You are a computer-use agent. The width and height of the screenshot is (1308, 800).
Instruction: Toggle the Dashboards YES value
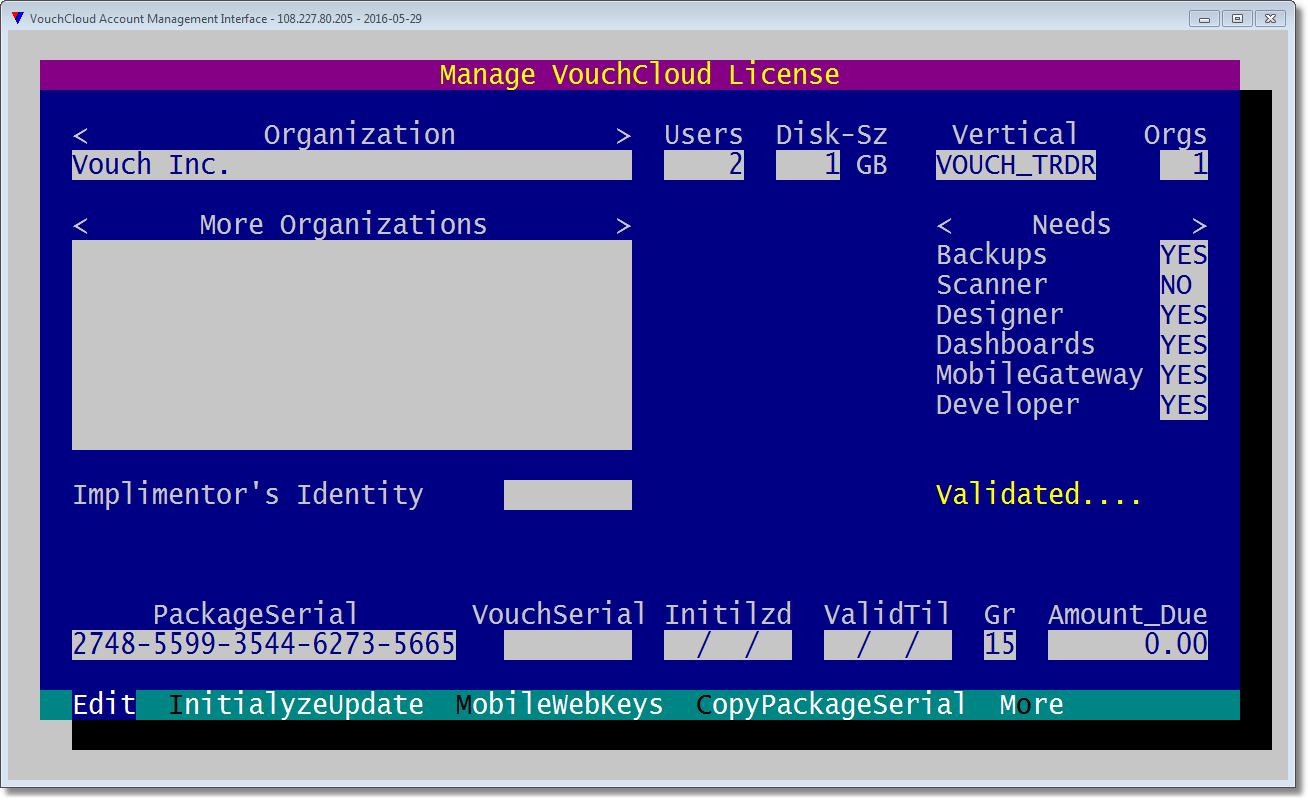pyautogui.click(x=1184, y=345)
